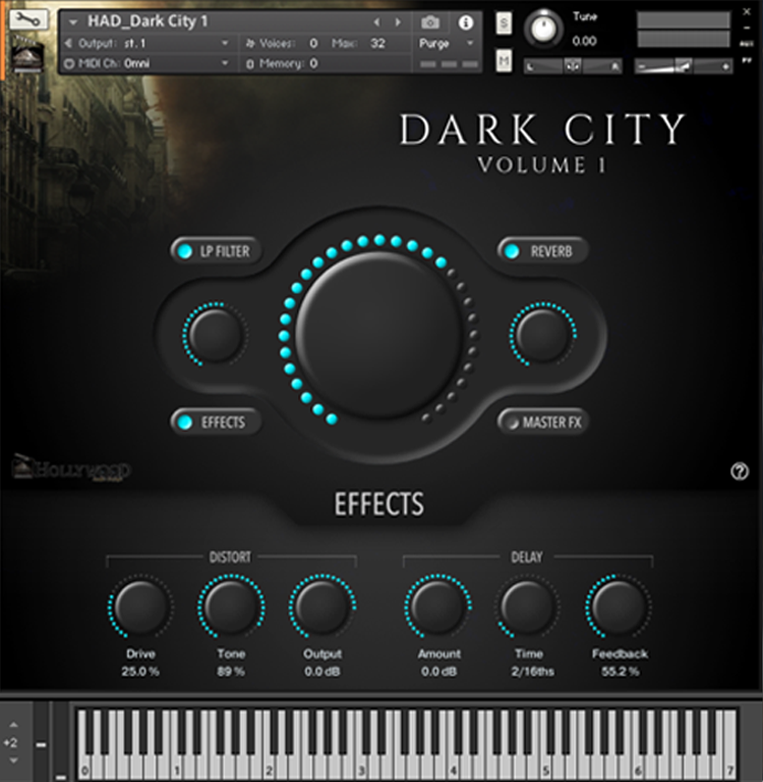Open the help question mark icon

point(739,471)
